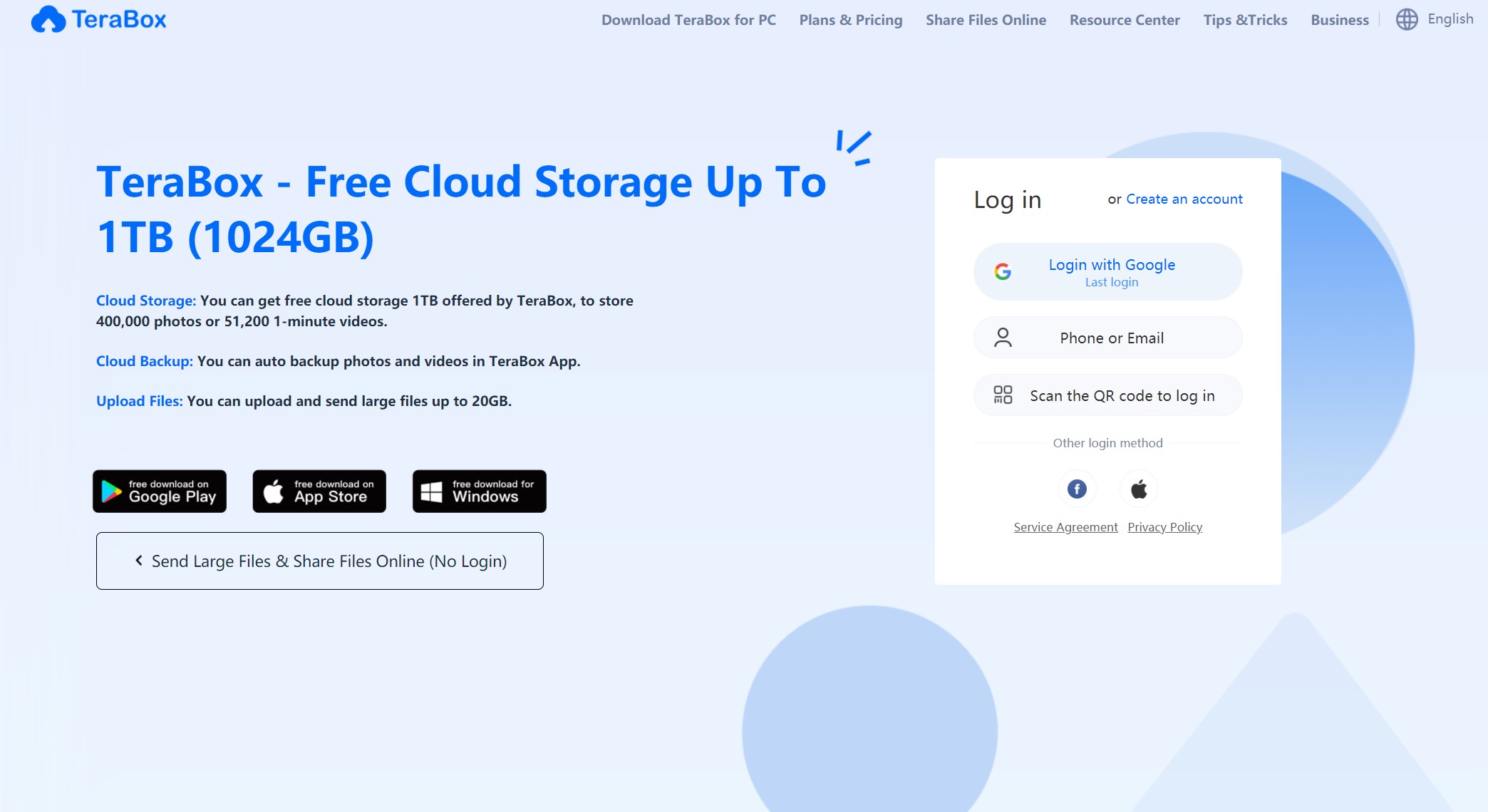Click the Google Play download icon
Screen dimensions: 1488x812
[x=160, y=489]
